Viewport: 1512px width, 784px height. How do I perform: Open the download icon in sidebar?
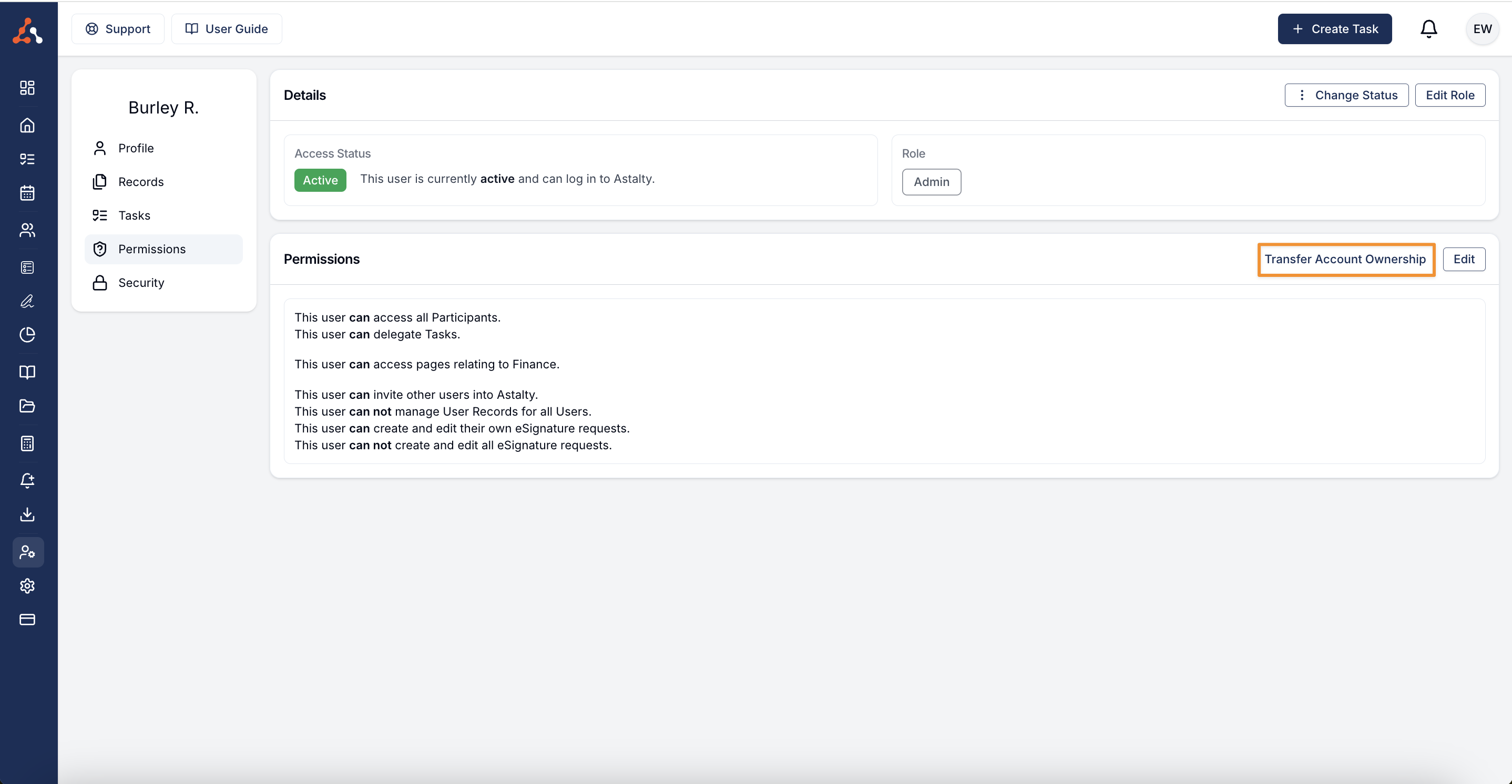pos(27,514)
